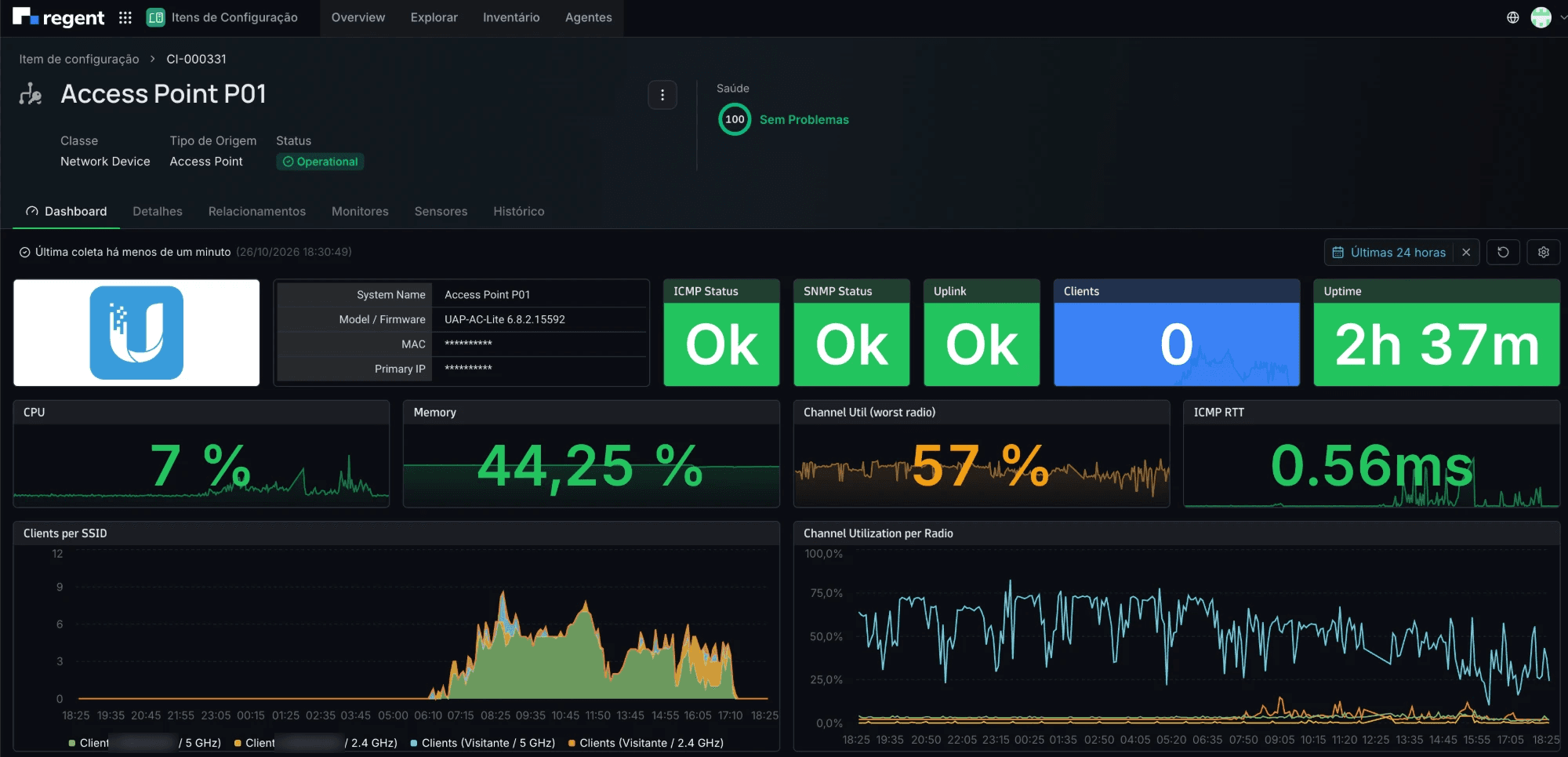
Task: Click the Operational status badge
Action: (x=320, y=162)
